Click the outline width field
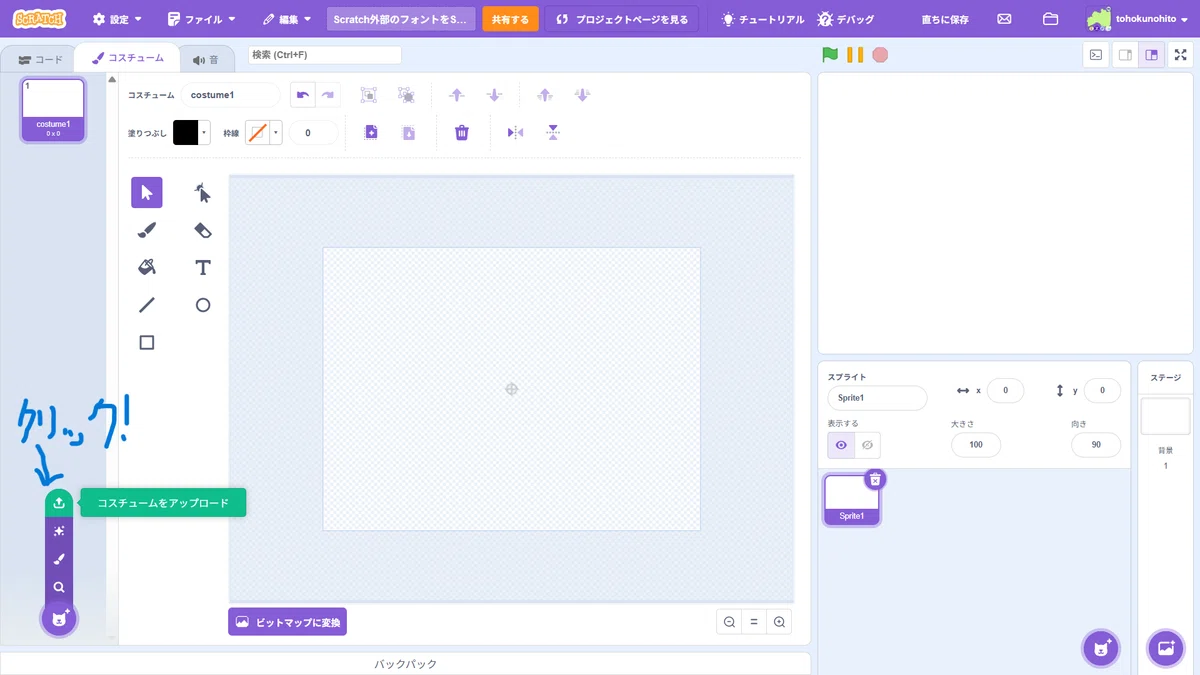Viewport: 1200px width, 675px height. pos(313,132)
